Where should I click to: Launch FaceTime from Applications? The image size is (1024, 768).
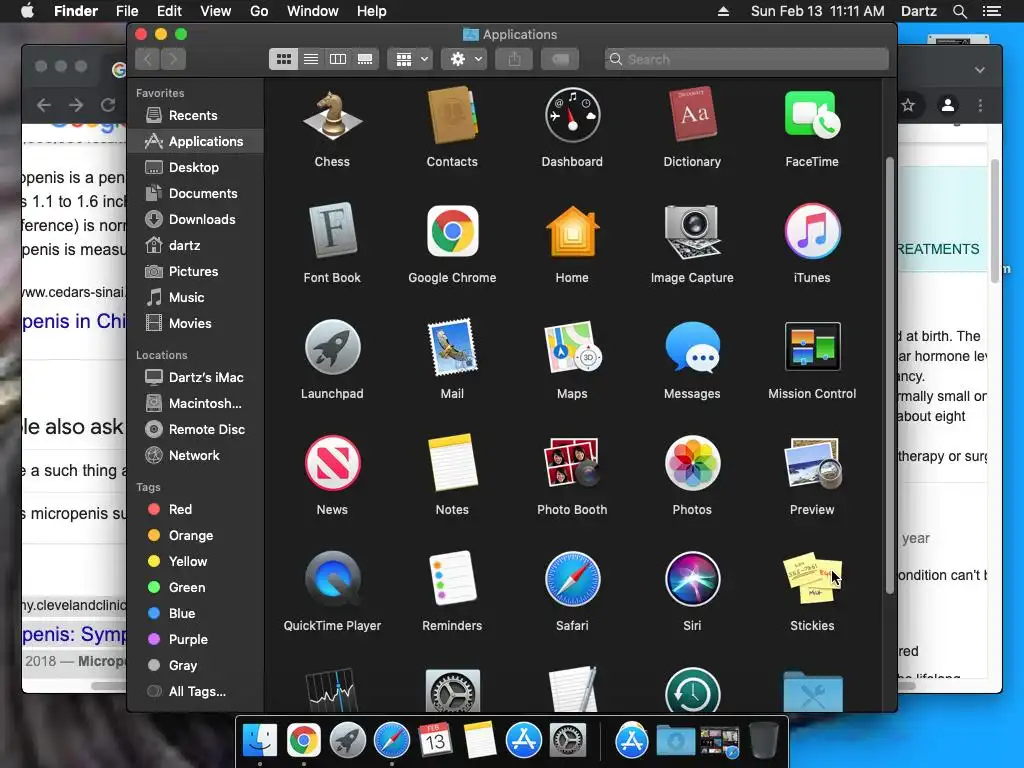click(x=812, y=116)
